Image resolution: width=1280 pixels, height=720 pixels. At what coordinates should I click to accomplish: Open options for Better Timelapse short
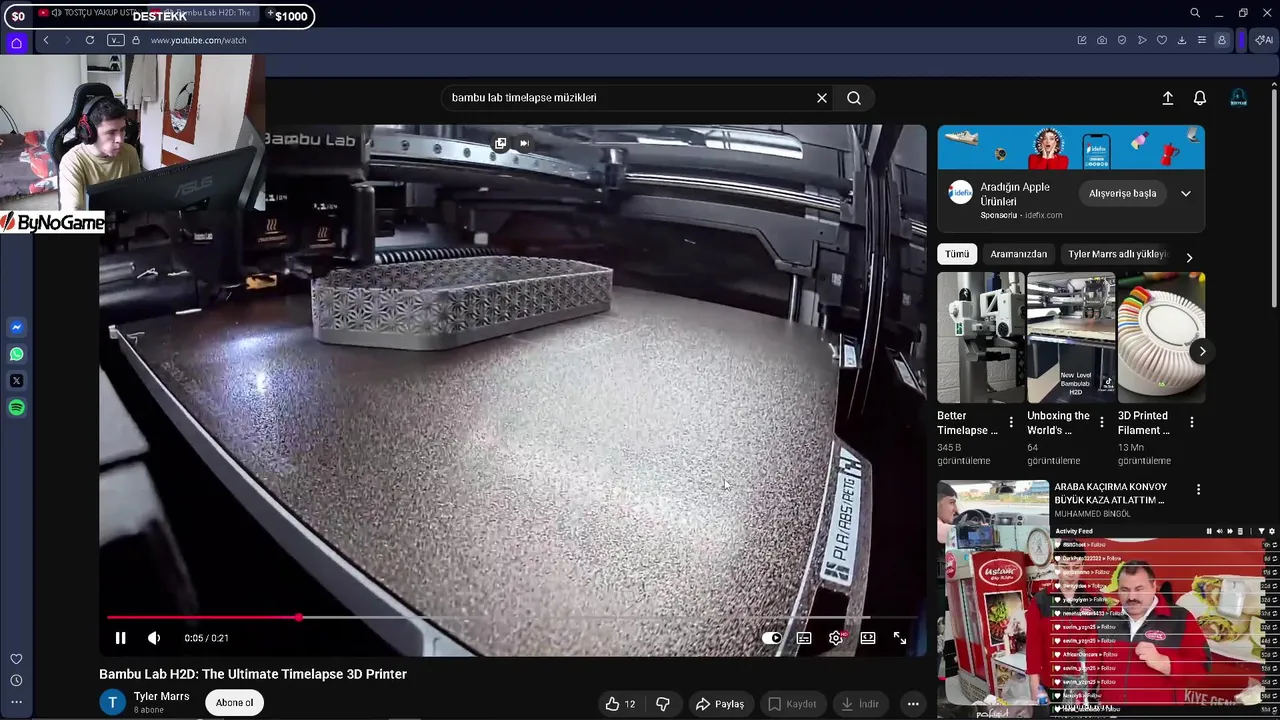click(x=1011, y=422)
